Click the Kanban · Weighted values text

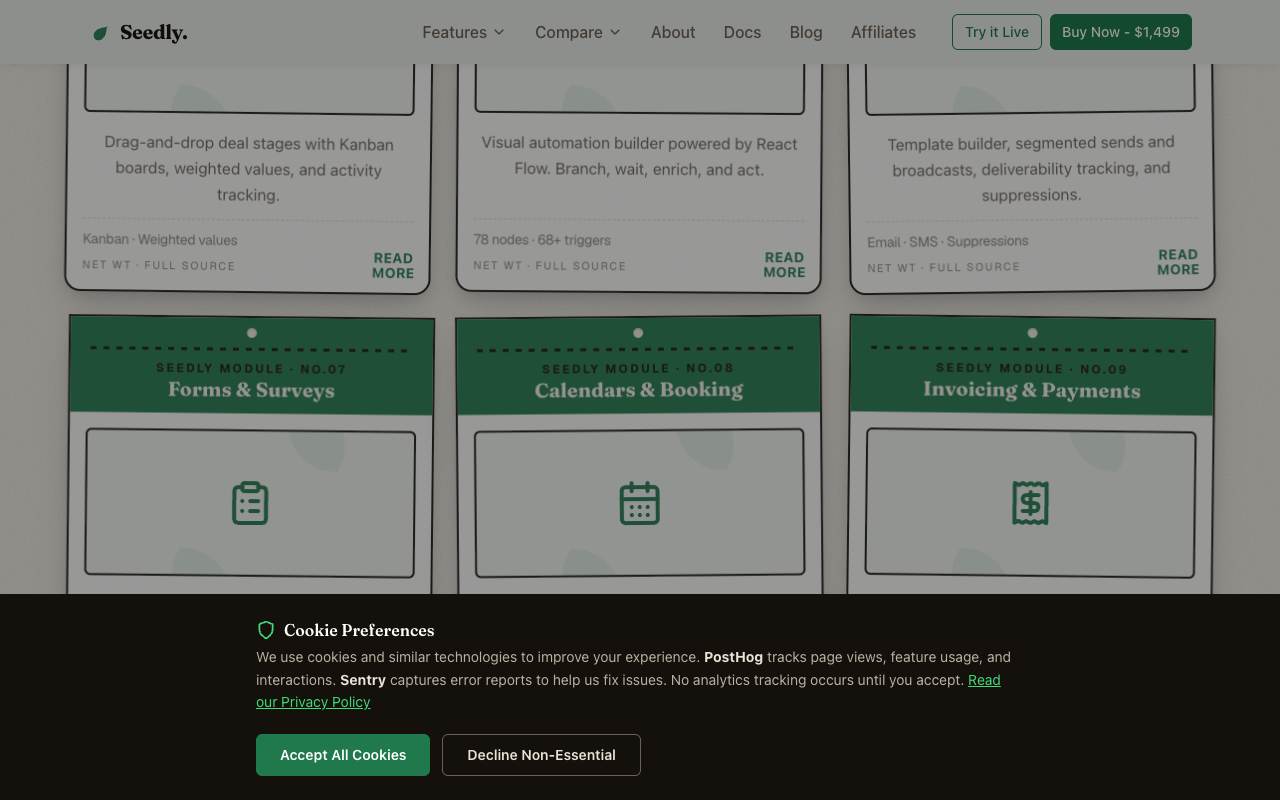(160, 239)
